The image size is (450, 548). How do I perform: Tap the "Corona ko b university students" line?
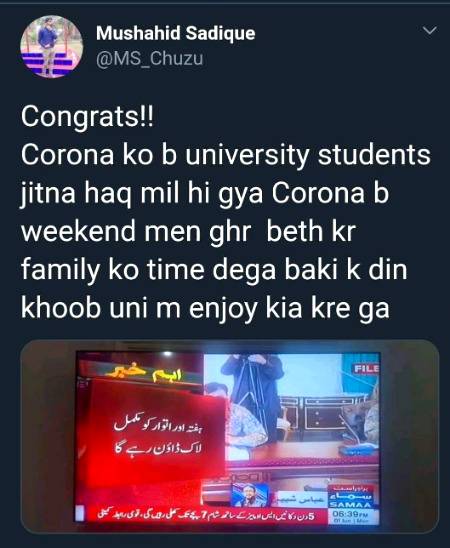(x=226, y=154)
